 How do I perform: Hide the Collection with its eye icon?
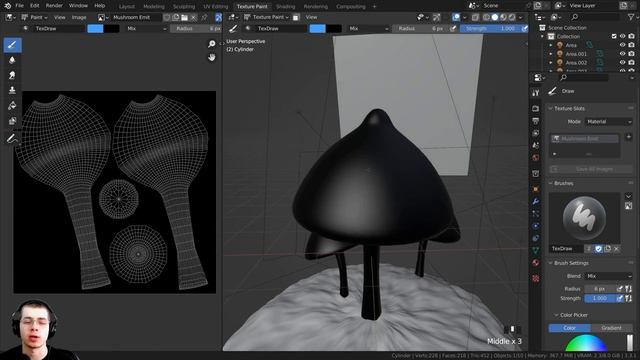[622, 36]
